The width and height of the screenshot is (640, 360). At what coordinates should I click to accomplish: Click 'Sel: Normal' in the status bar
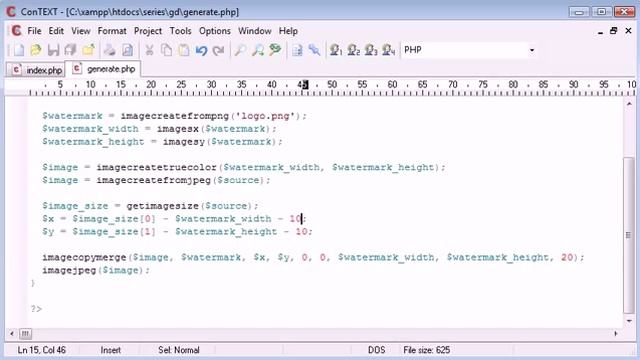179,350
